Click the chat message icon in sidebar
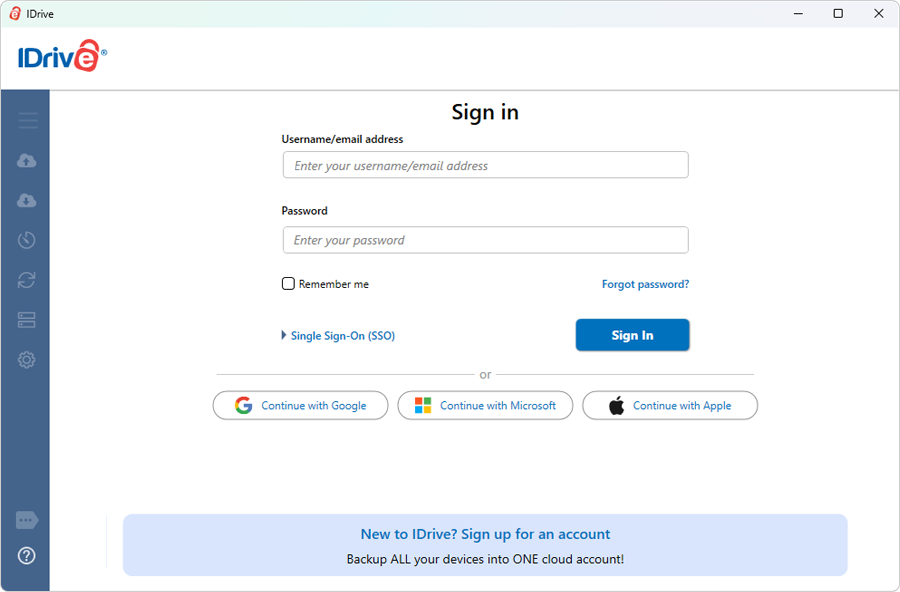 27,521
